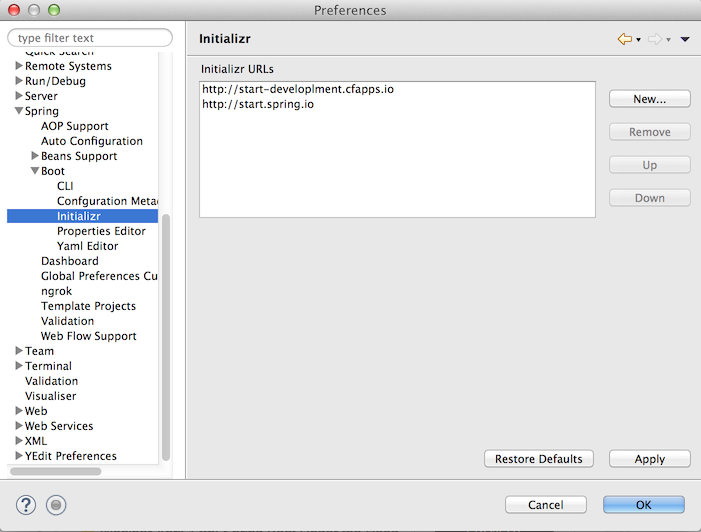
Task: Collapse the Boot tree node
Action: tap(35, 170)
